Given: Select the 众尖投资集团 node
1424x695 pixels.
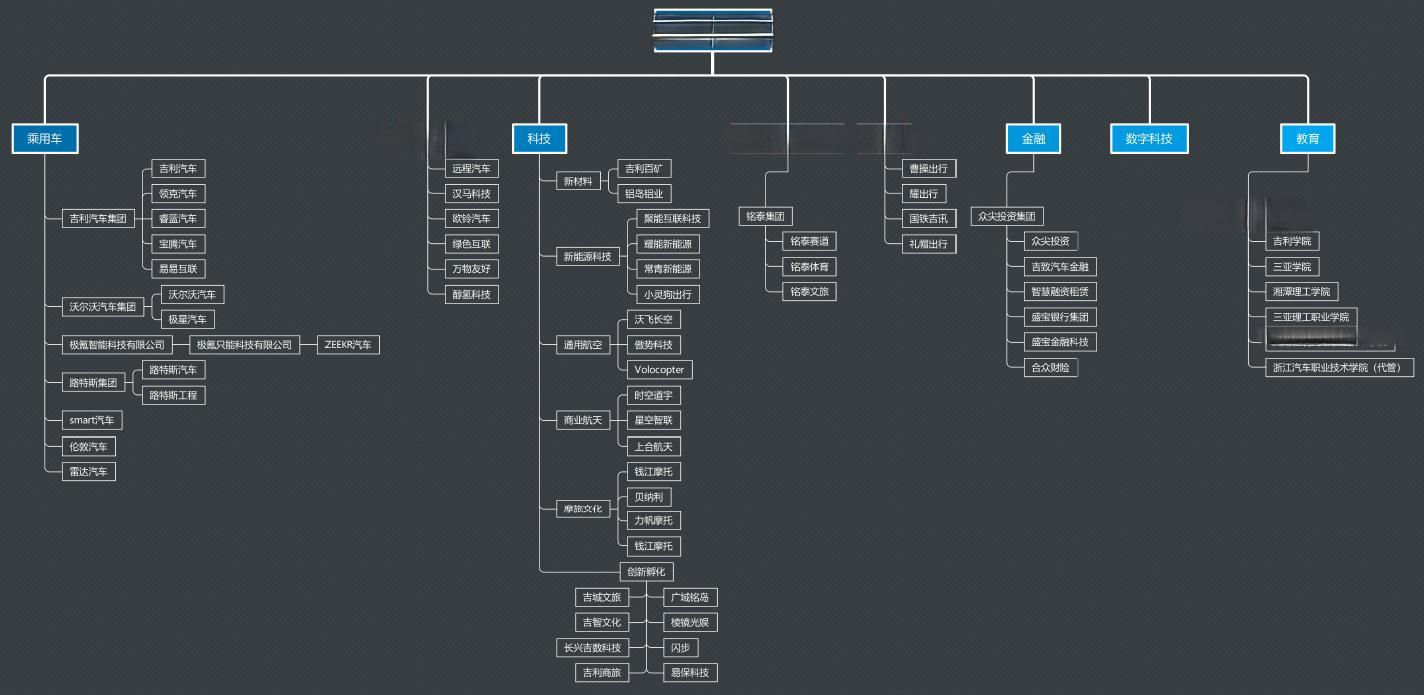Looking at the screenshot, I should coord(1008,216).
